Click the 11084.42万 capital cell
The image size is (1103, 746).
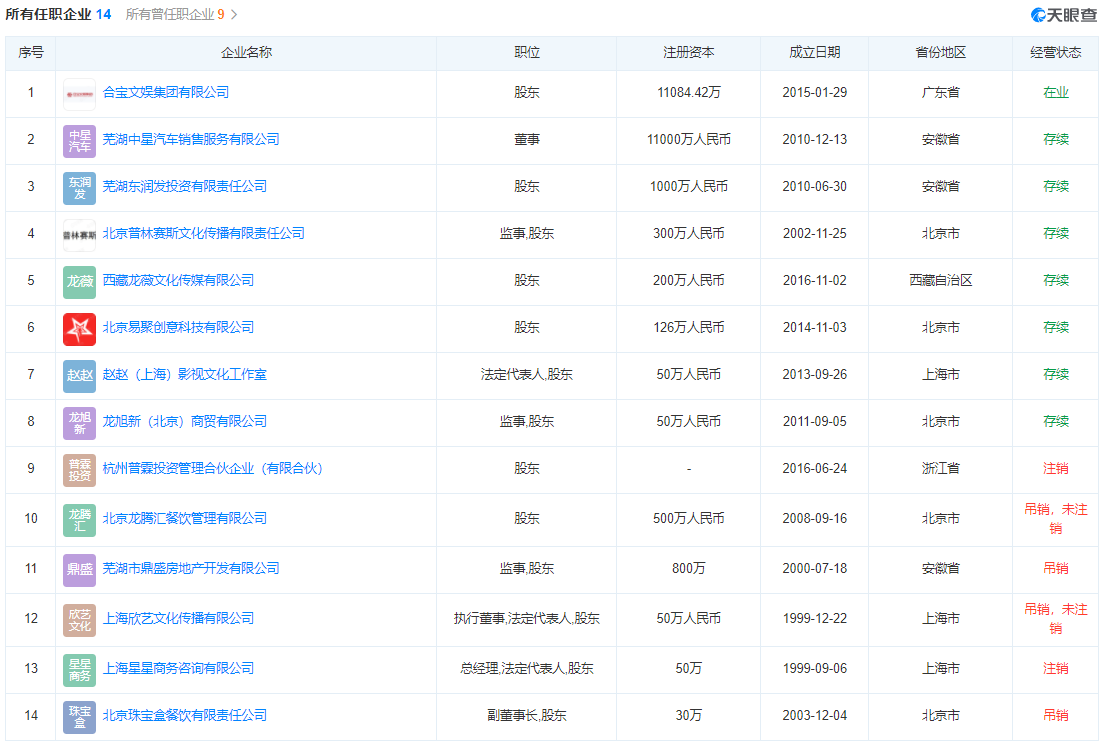pos(689,92)
